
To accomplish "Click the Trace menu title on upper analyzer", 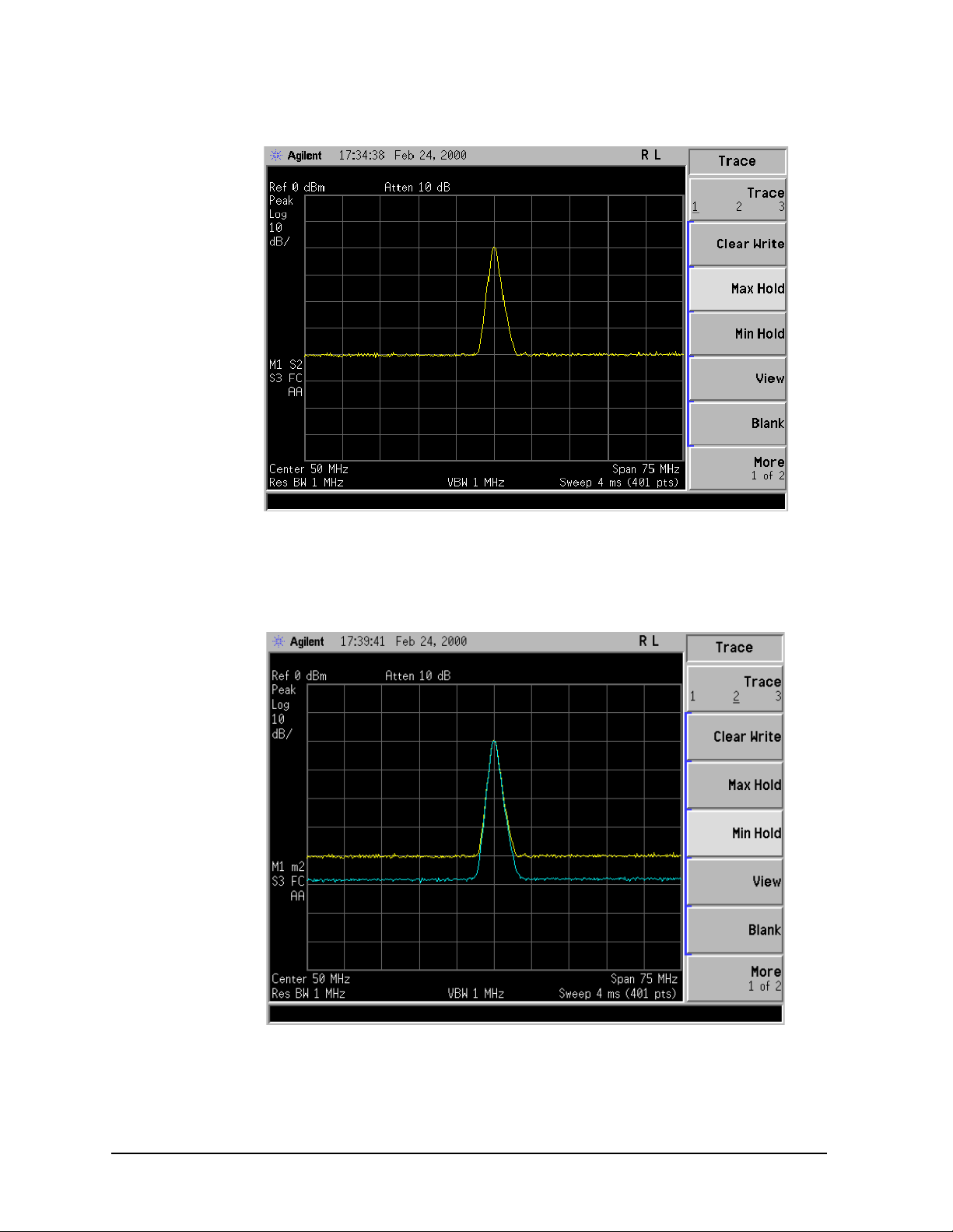I will tap(737, 161).
